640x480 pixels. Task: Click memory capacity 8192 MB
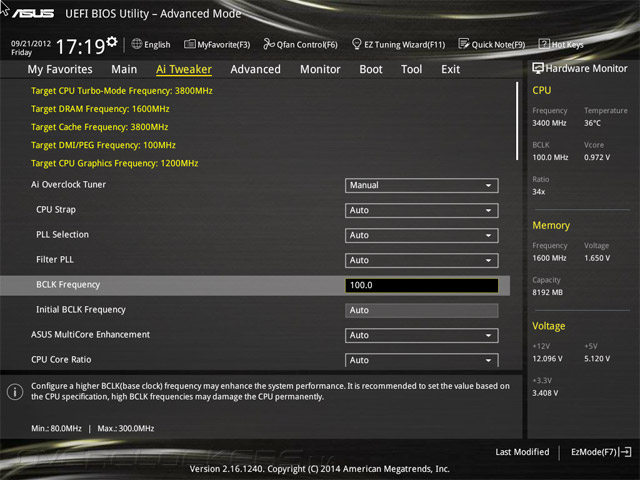tap(547, 292)
